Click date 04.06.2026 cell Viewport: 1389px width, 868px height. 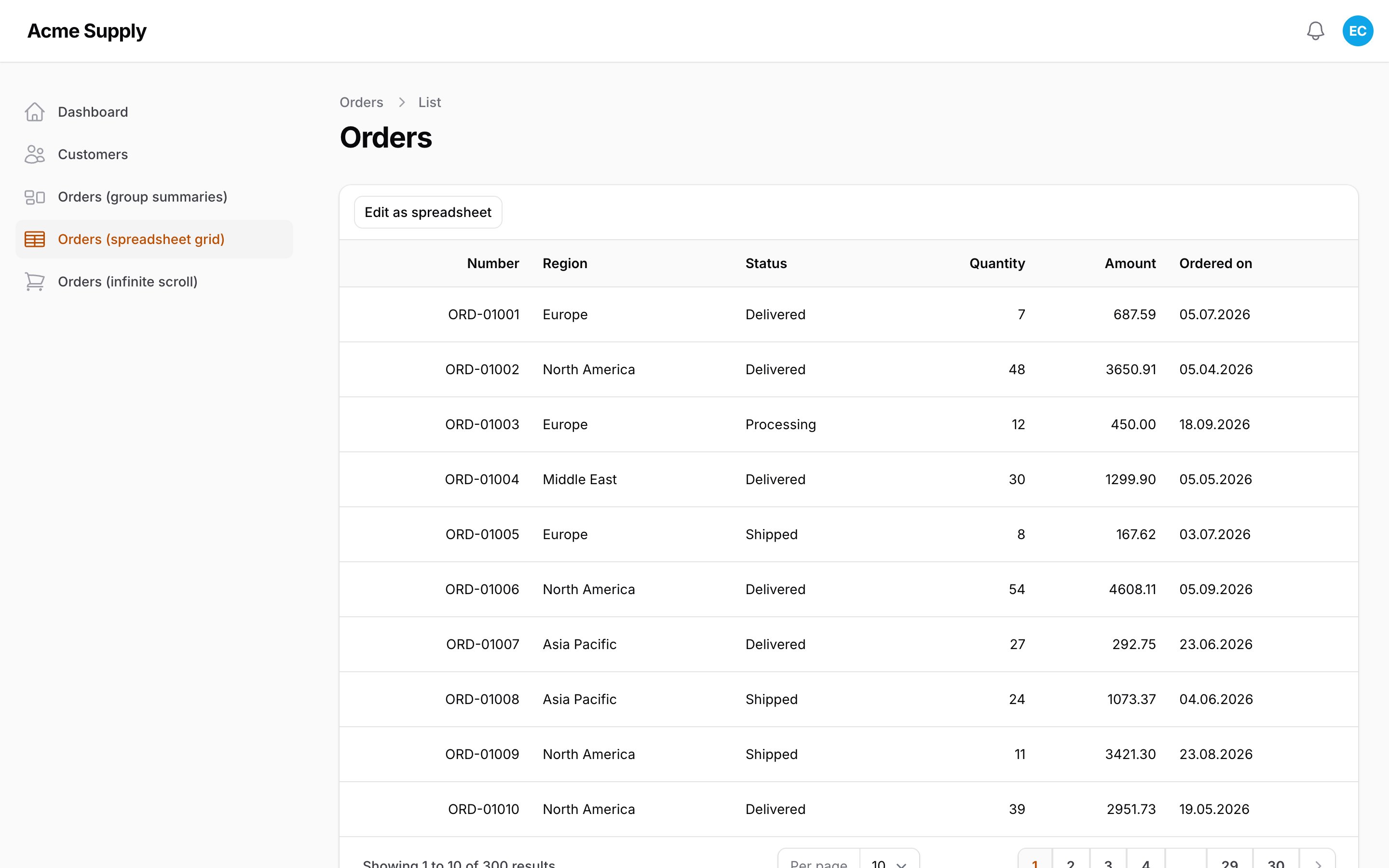click(1216, 699)
